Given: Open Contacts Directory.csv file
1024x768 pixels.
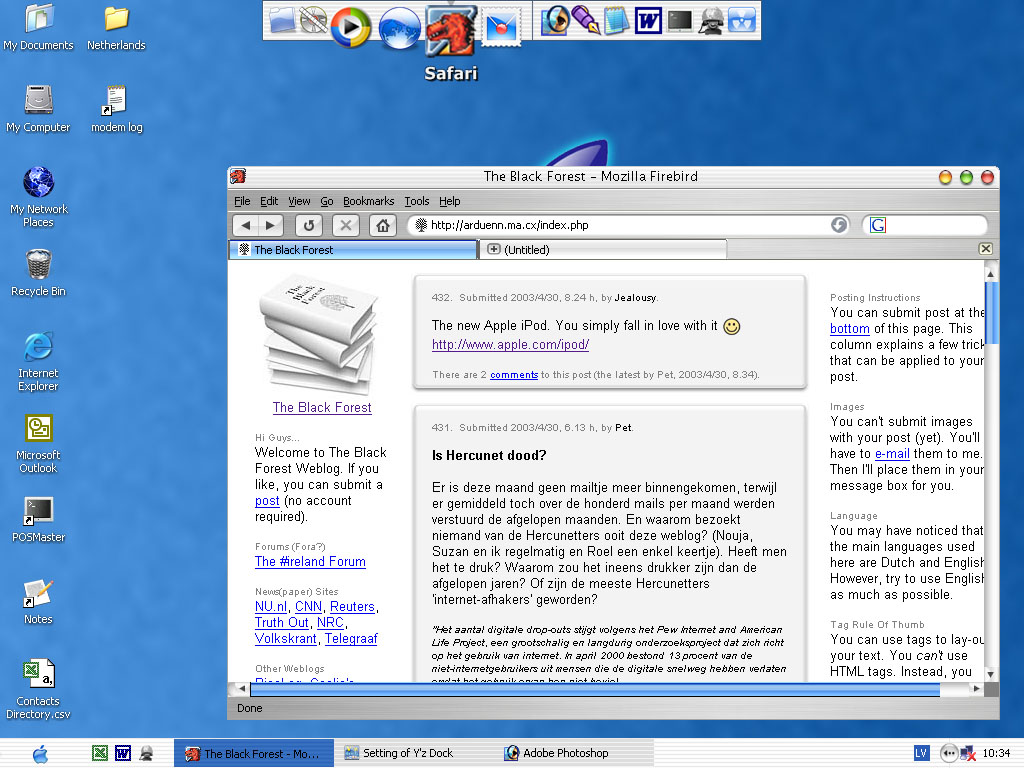Looking at the screenshot, I should point(39,688).
